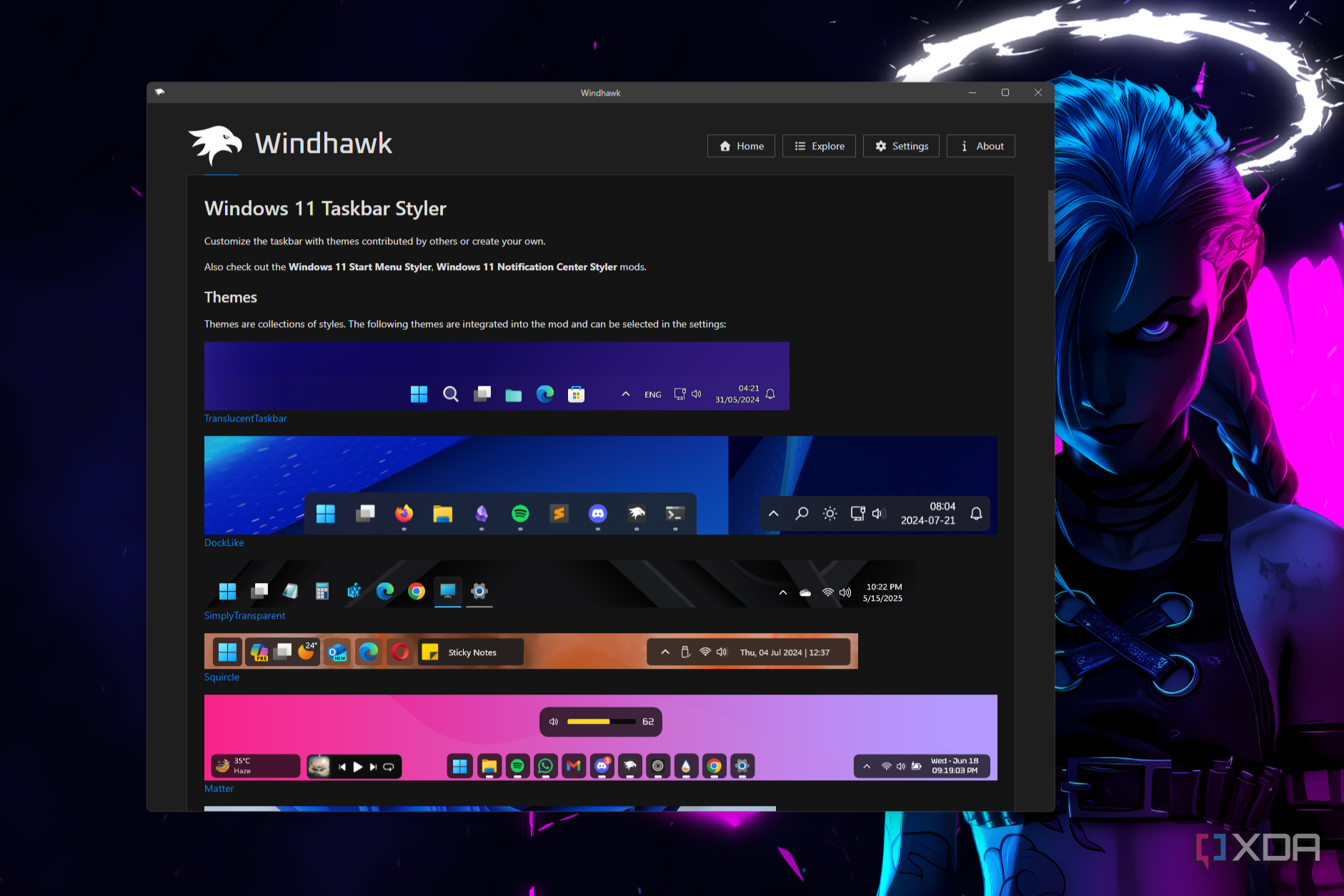Open the TranslucentTaskbar theme link

[246, 419]
